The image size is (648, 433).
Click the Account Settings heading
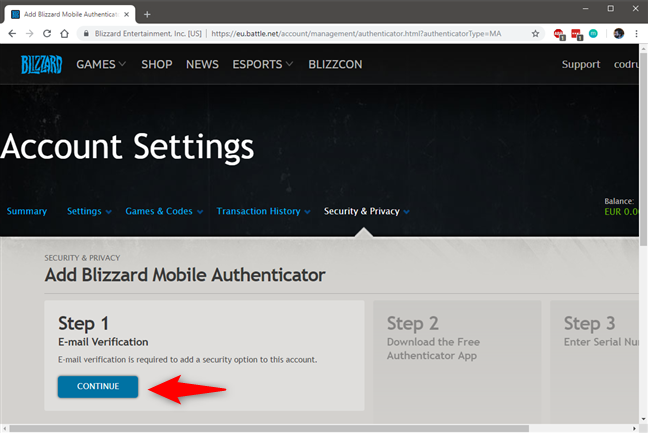click(x=127, y=147)
